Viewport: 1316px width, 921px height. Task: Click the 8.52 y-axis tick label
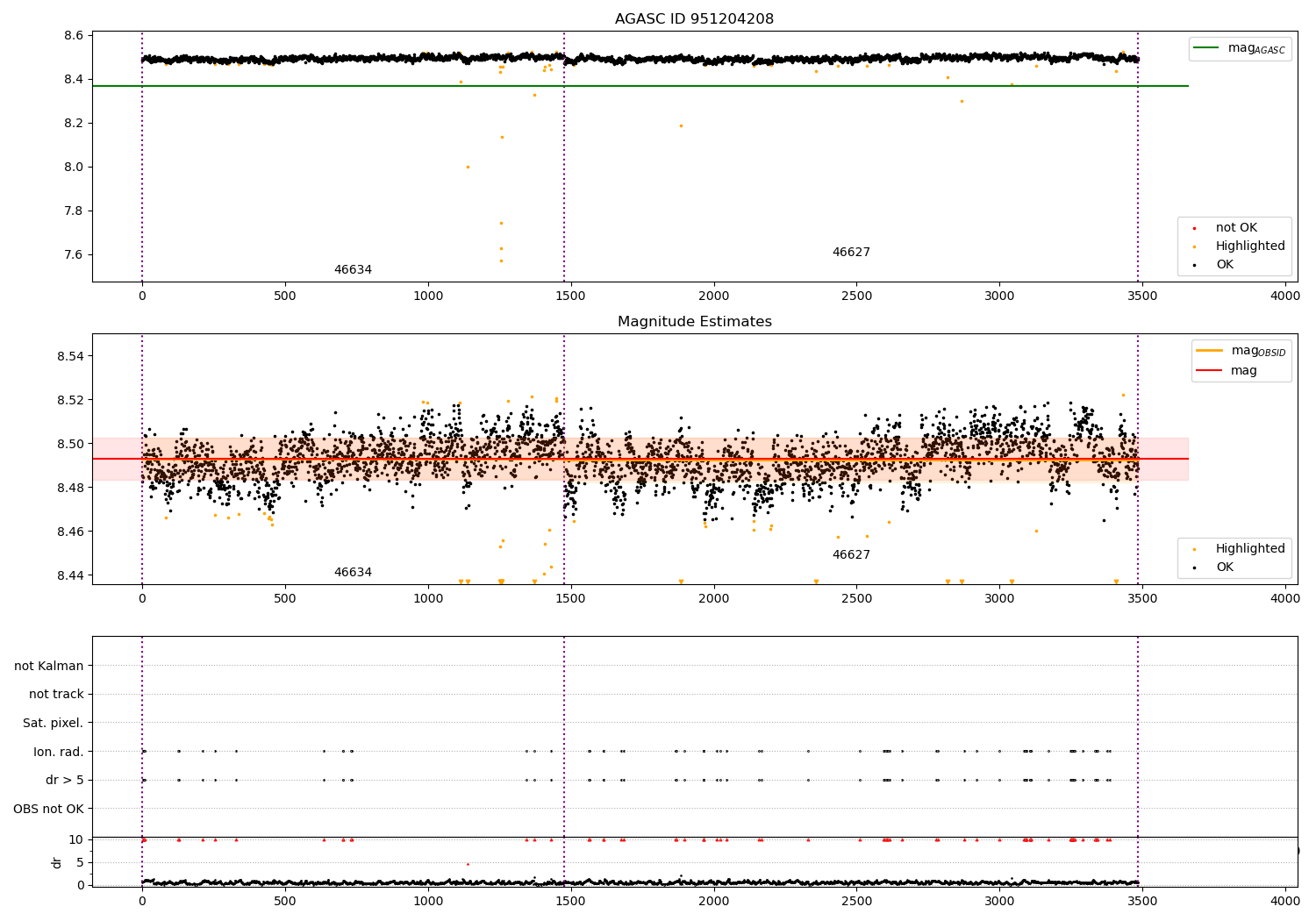tap(71, 401)
